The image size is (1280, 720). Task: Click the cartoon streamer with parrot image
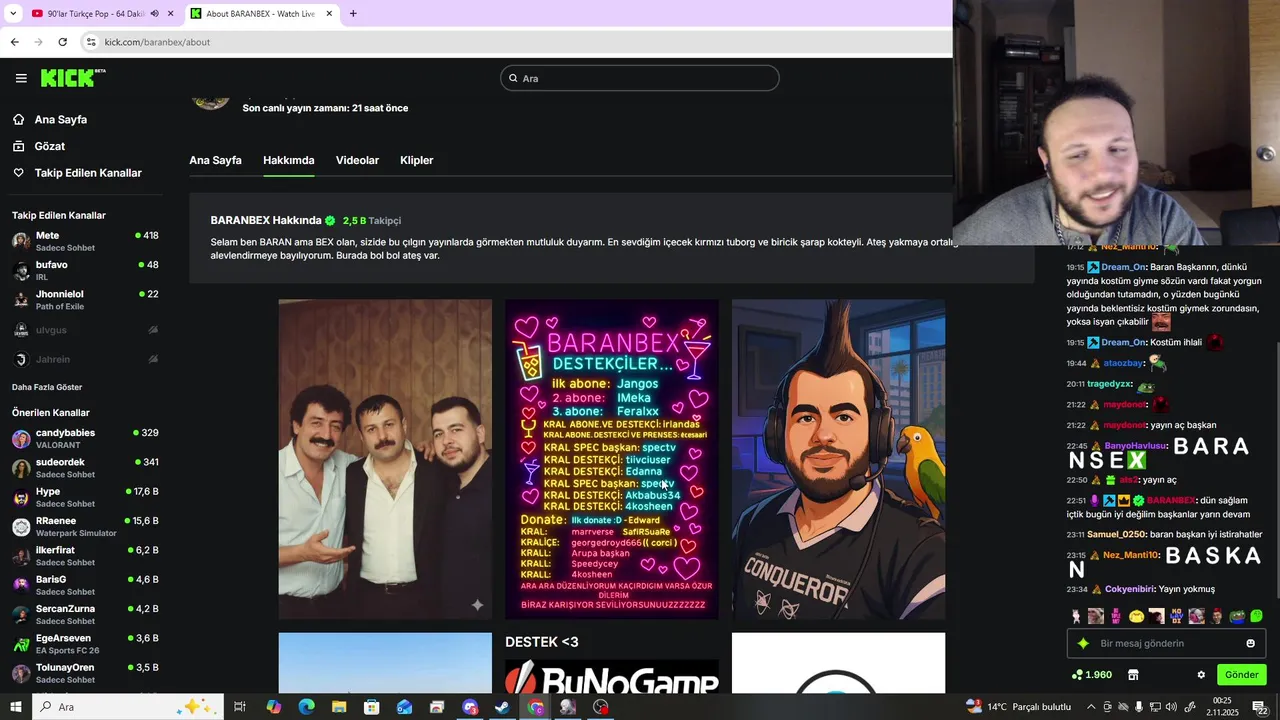838,459
